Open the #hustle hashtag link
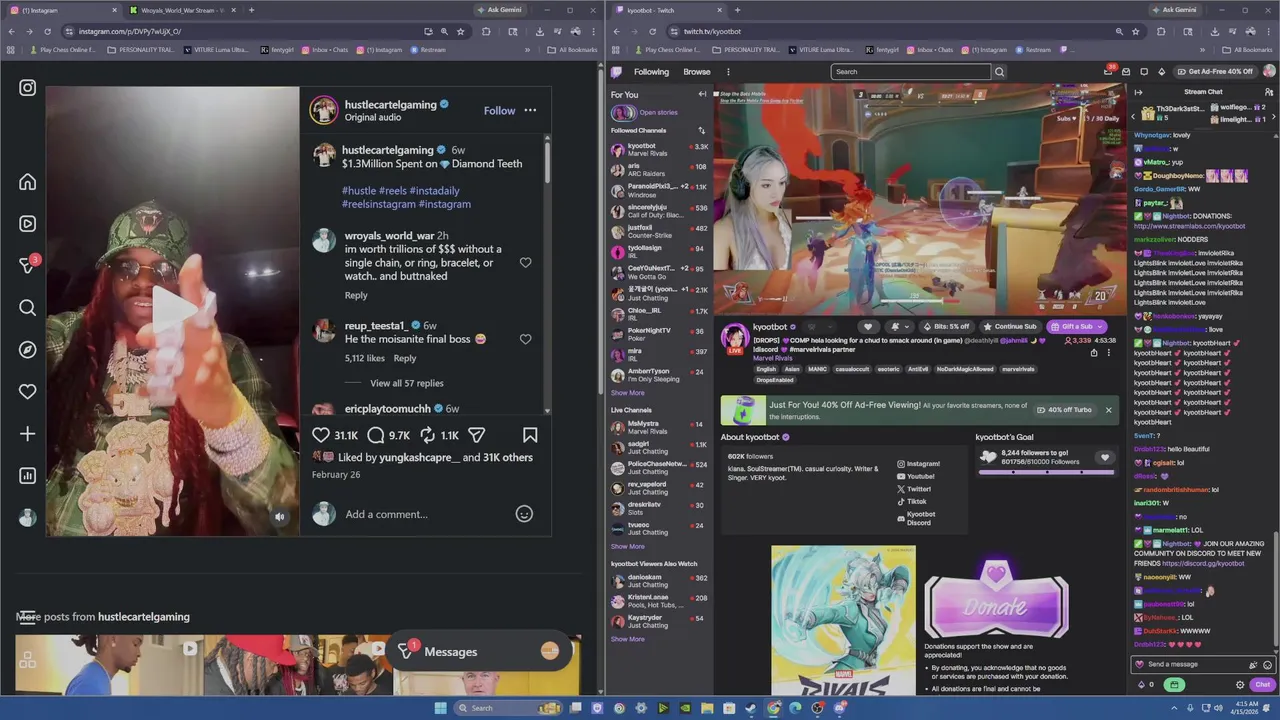This screenshot has width=1280, height=720. [x=359, y=191]
